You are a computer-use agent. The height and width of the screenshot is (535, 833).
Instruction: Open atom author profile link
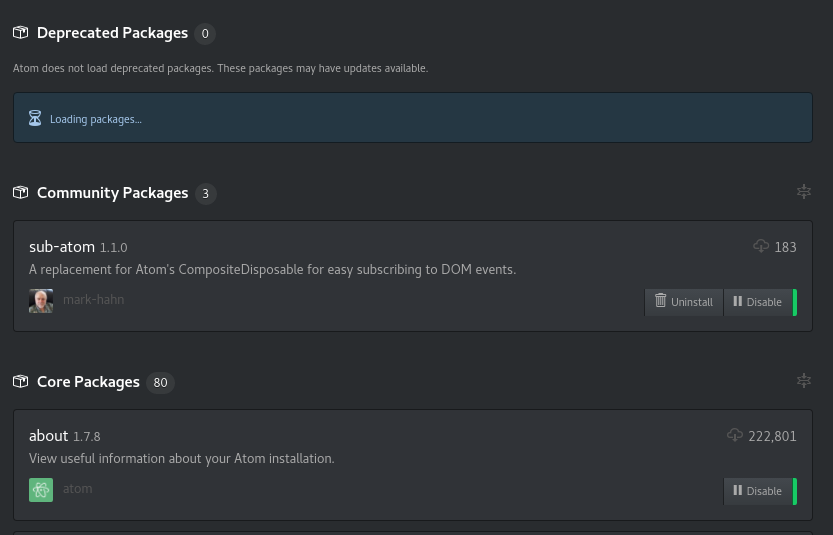78,489
